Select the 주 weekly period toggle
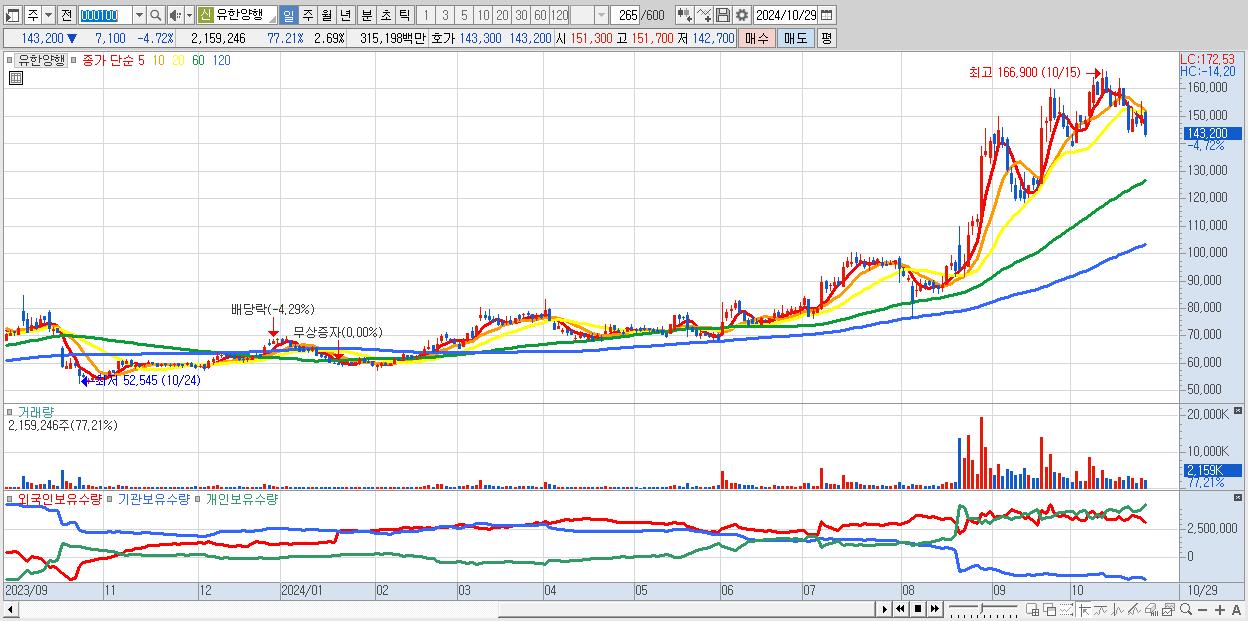1248x621 pixels. (307, 16)
